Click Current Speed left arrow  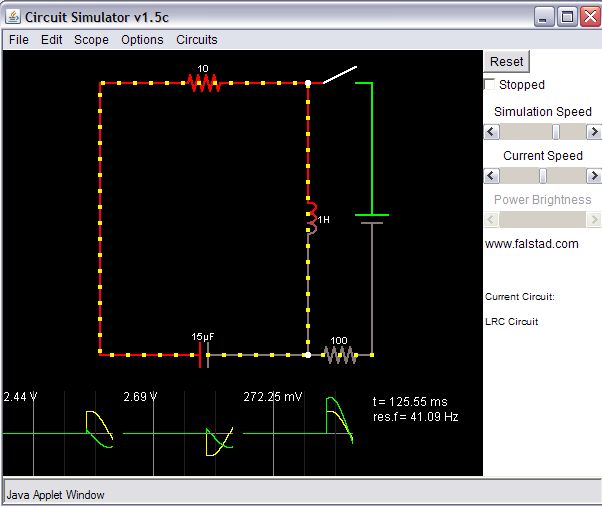click(x=491, y=176)
